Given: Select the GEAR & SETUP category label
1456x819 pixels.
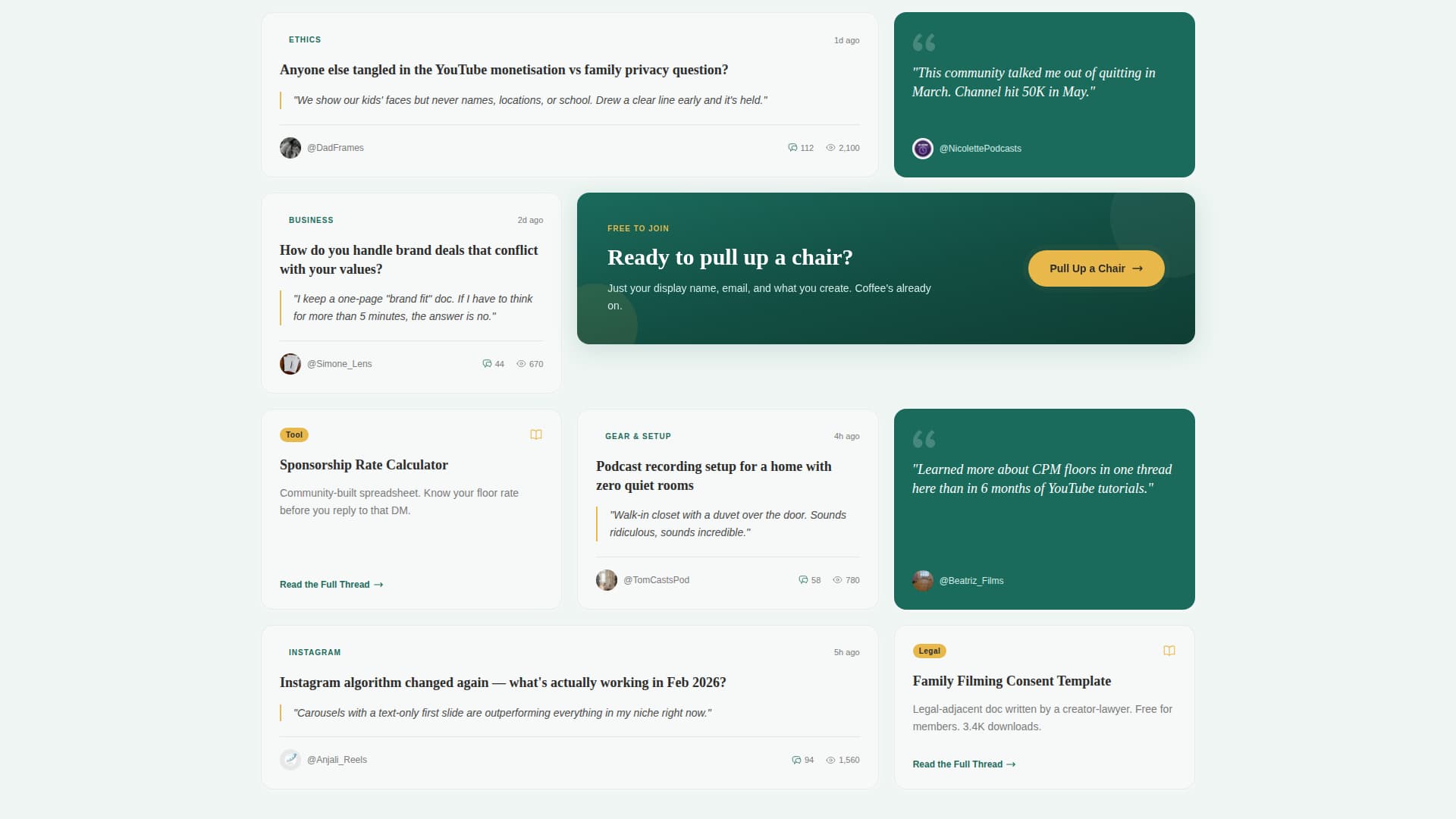Looking at the screenshot, I should [x=638, y=436].
